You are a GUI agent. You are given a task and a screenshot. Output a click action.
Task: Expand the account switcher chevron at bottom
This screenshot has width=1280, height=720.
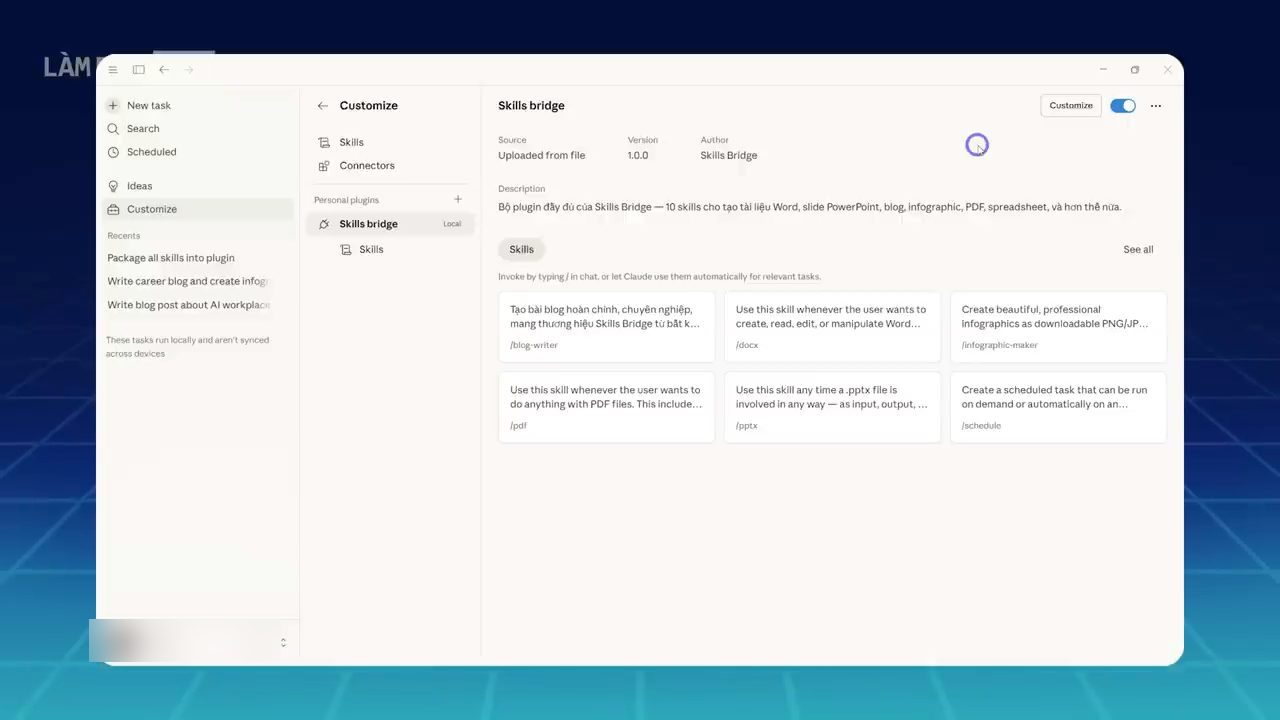(x=283, y=642)
